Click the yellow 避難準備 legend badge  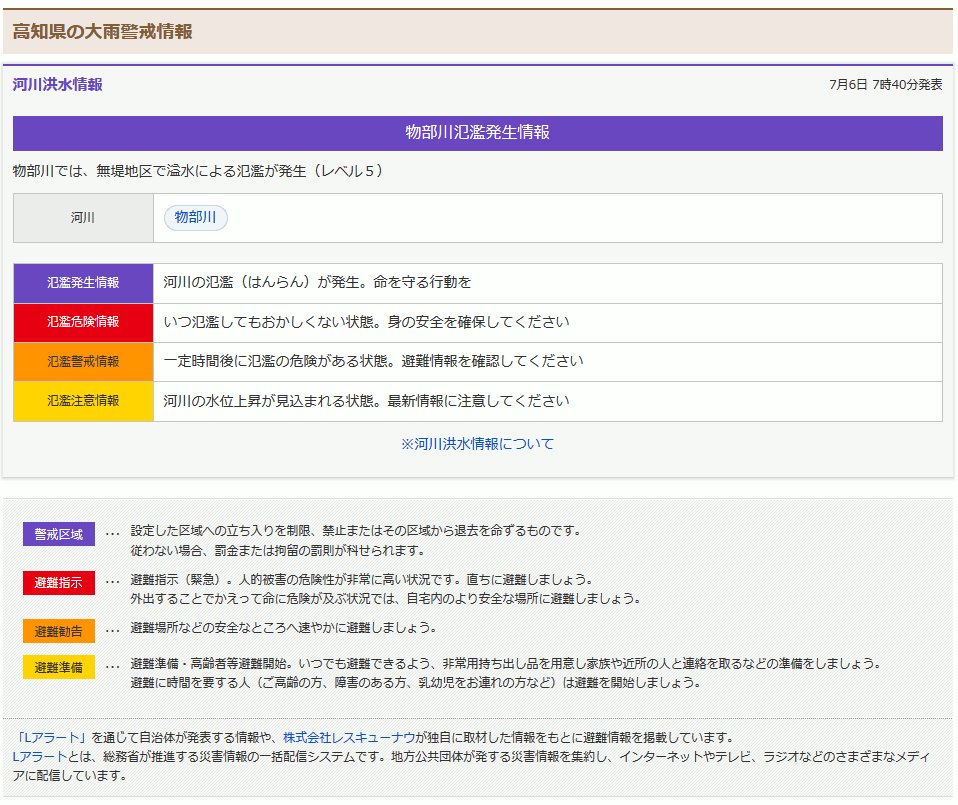59,667
